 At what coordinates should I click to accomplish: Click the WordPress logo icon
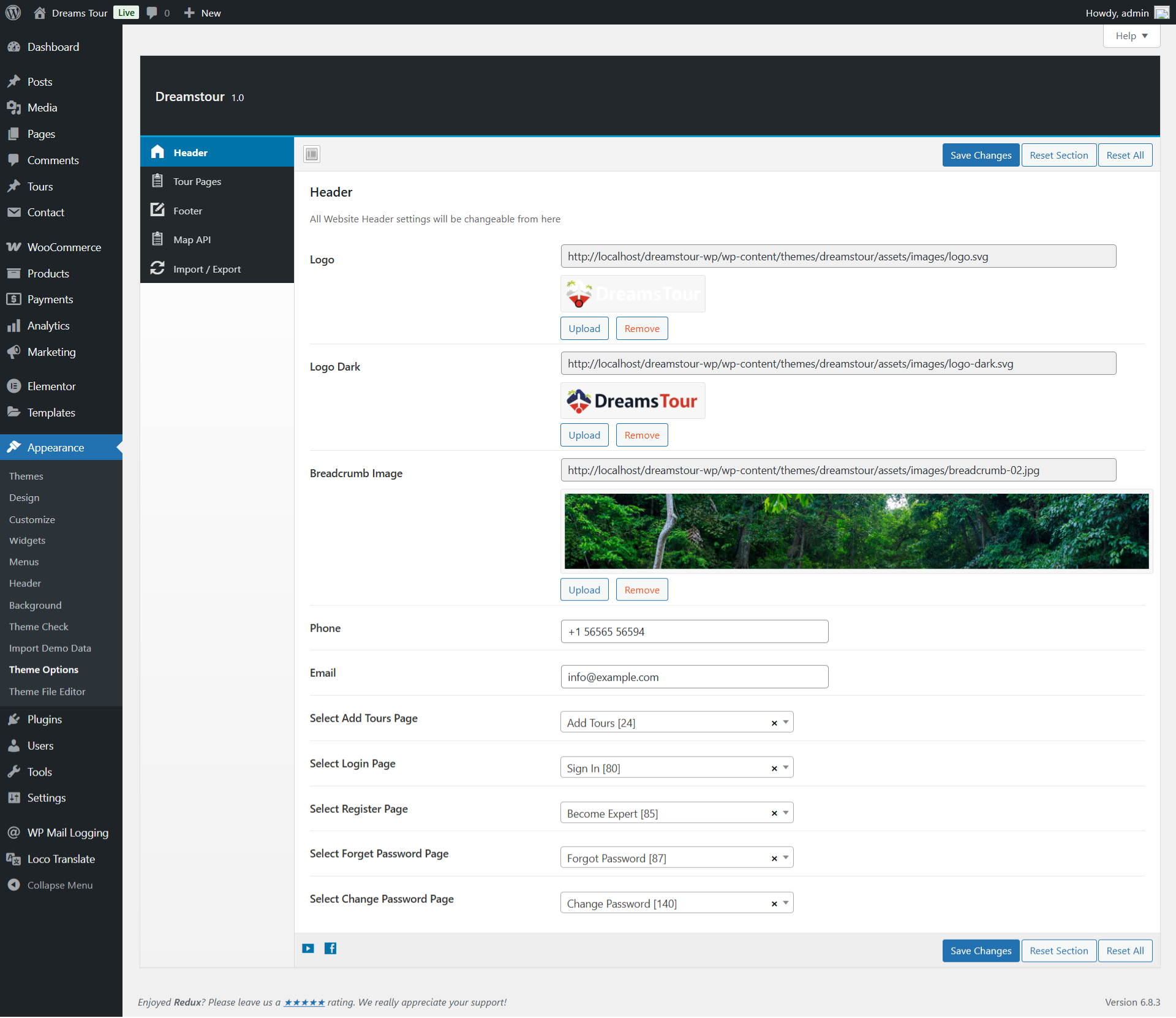[13, 12]
